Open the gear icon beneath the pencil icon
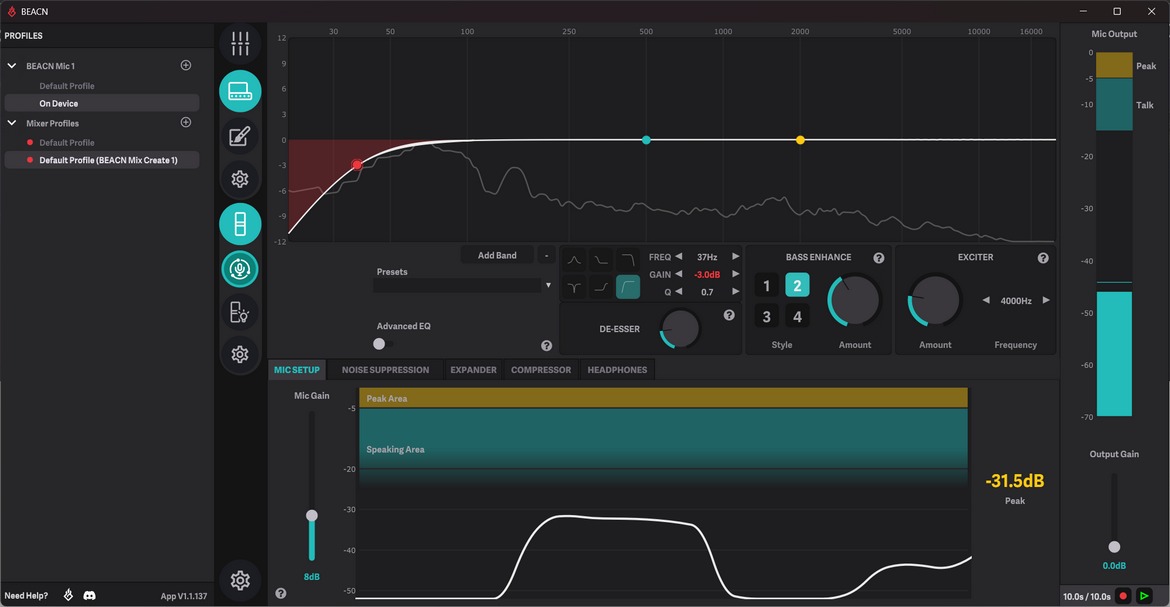The height and width of the screenshot is (607, 1170). (x=240, y=179)
